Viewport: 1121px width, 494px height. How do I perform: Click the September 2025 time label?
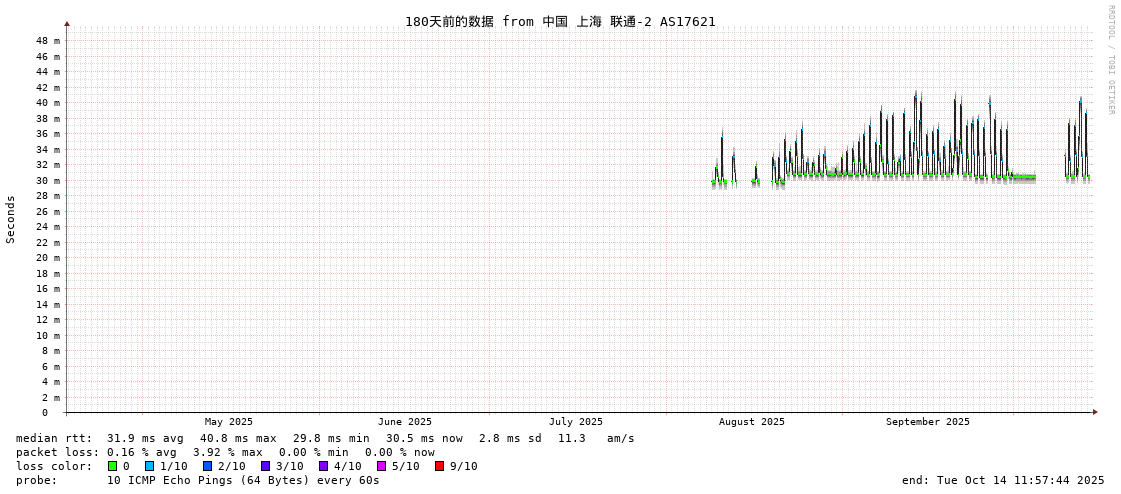pos(927,422)
